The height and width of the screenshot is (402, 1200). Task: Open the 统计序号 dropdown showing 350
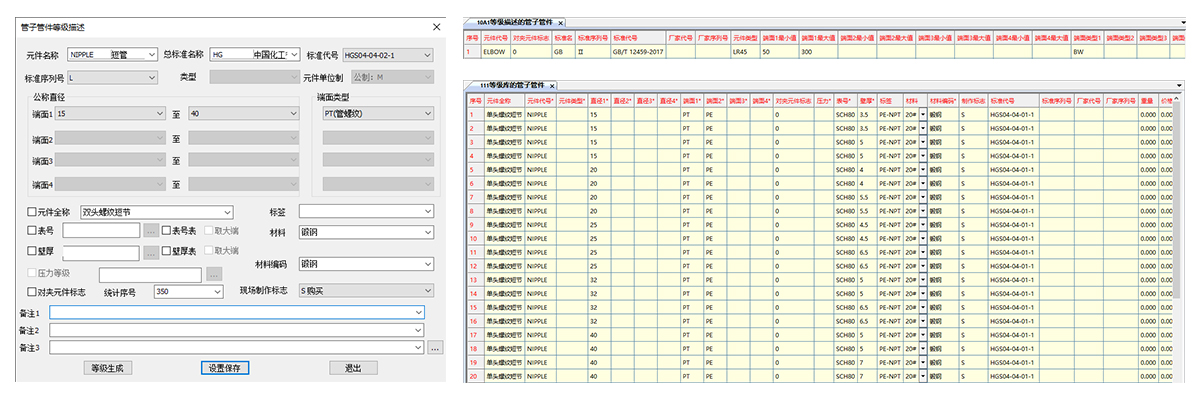pyautogui.click(x=188, y=292)
